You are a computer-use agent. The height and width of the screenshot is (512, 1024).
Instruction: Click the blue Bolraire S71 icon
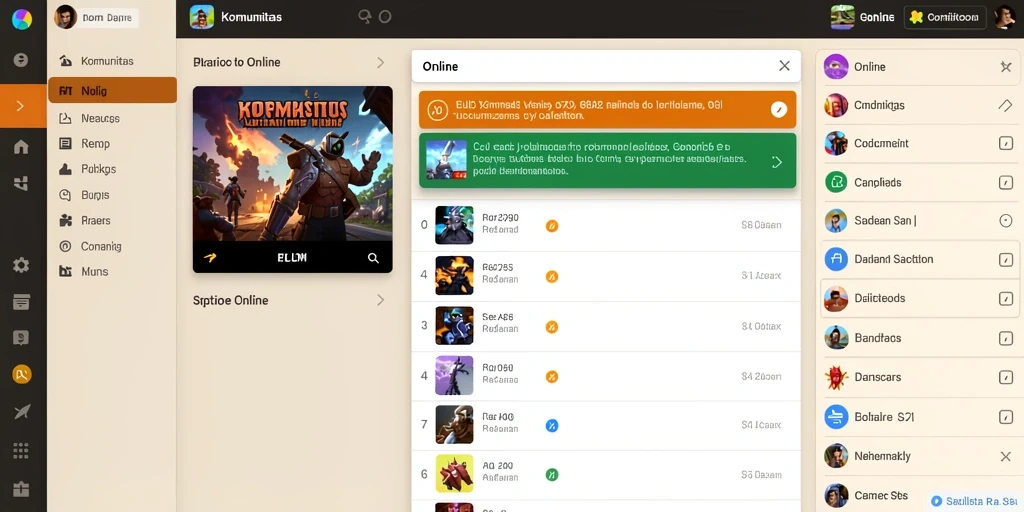(836, 417)
